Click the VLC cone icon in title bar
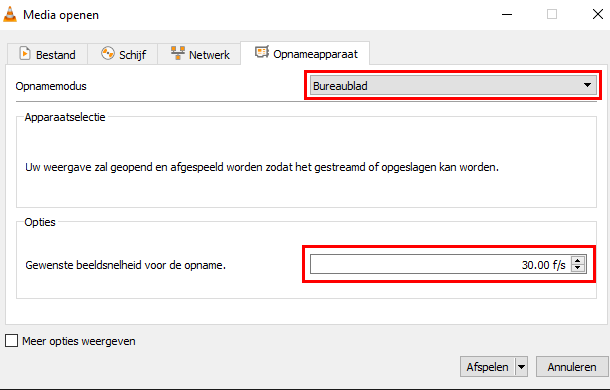610x390 pixels. click(10, 14)
